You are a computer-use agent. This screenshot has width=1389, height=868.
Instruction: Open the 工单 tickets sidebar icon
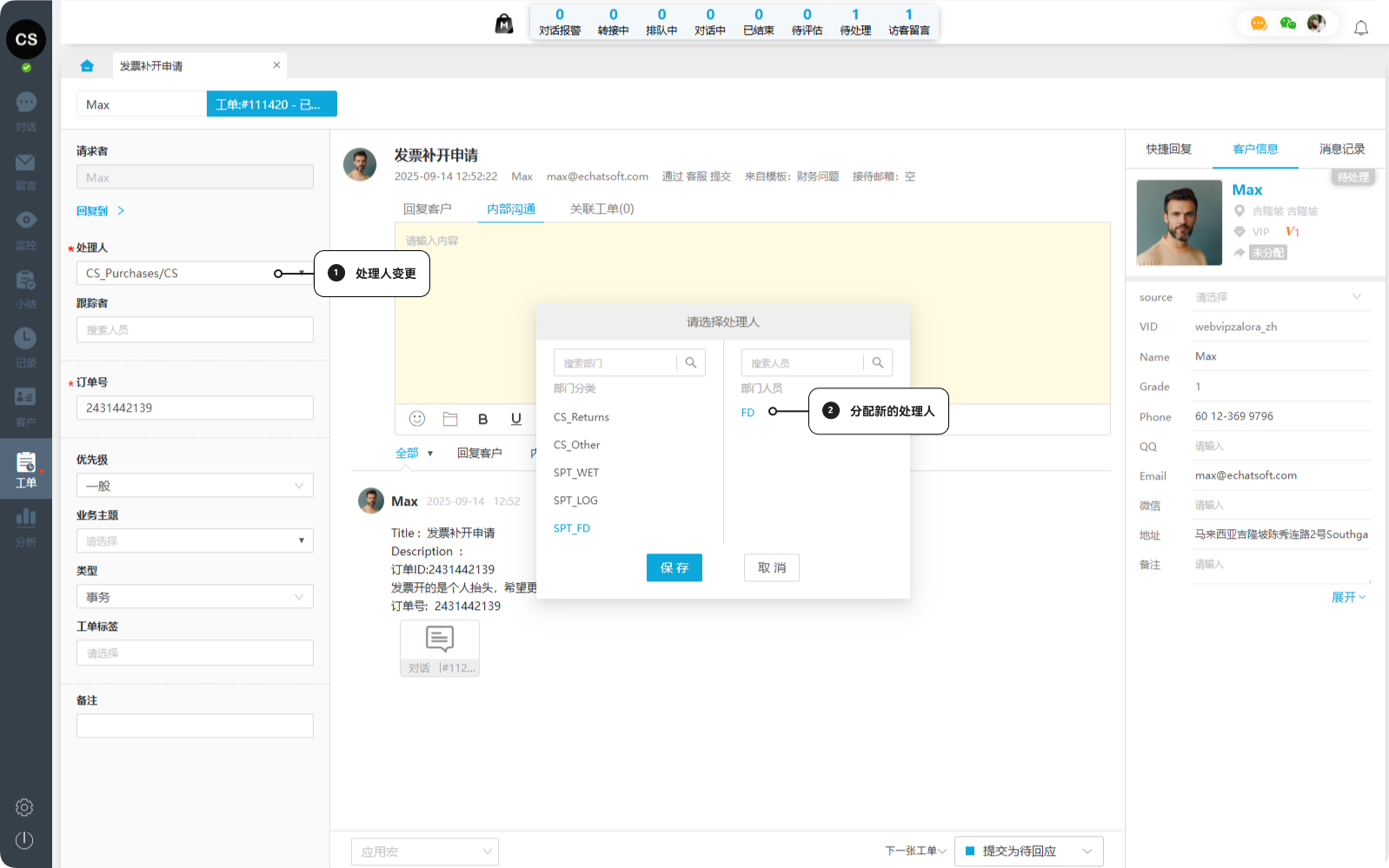tap(26, 469)
